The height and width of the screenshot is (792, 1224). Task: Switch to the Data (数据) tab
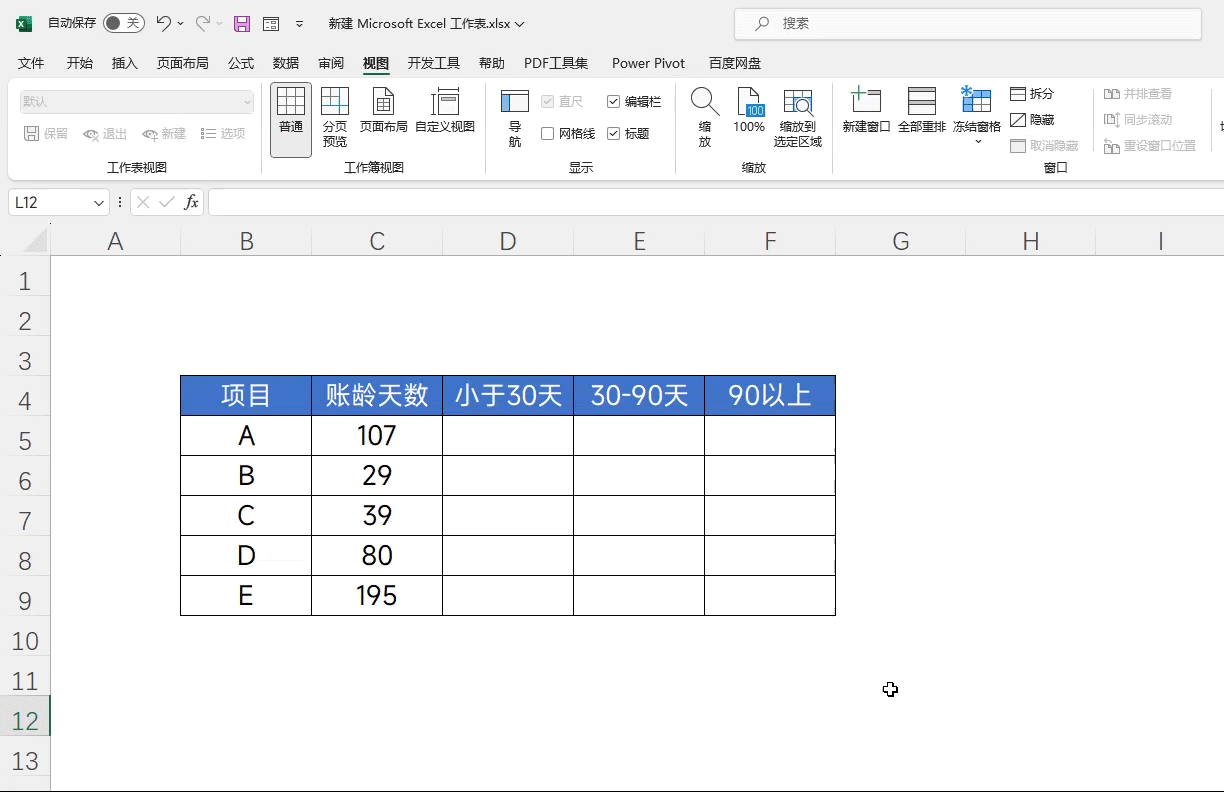click(x=286, y=63)
